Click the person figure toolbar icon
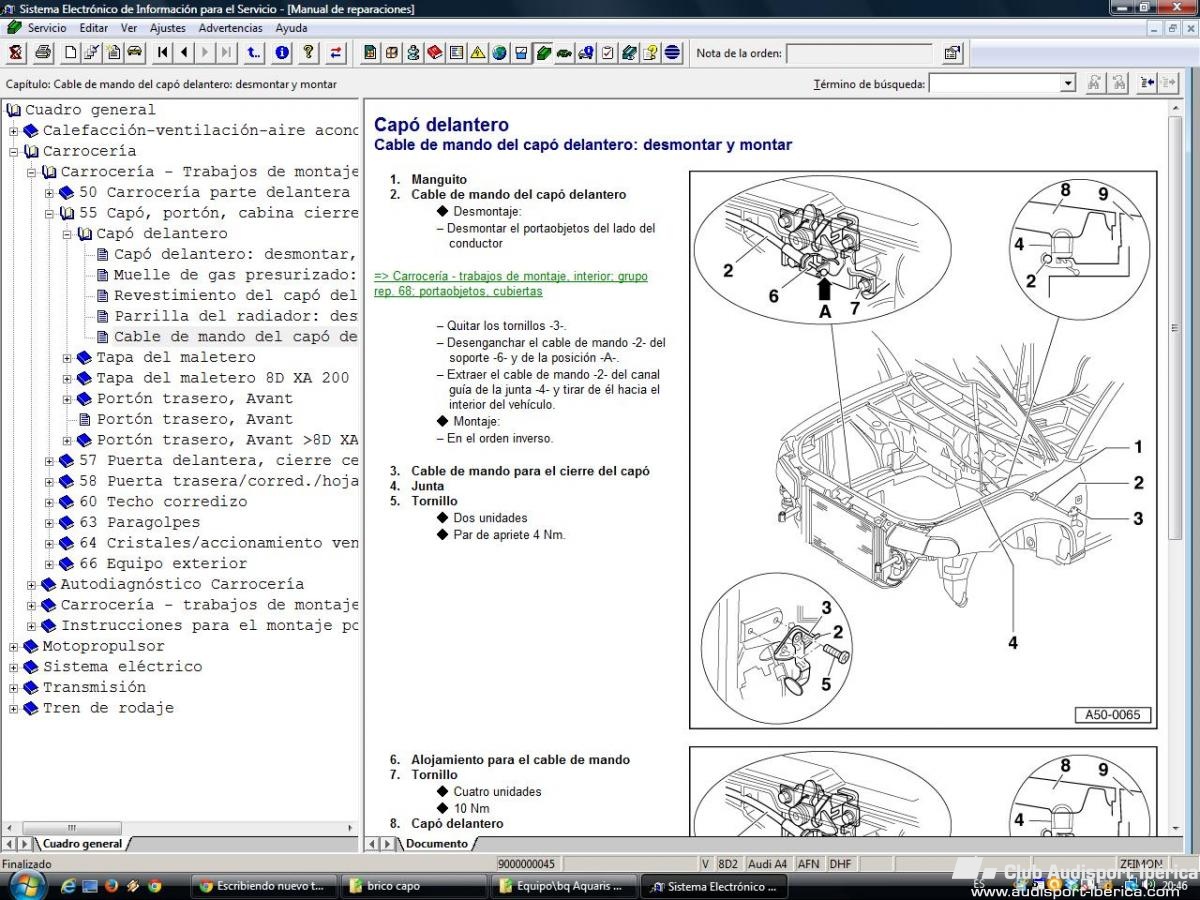1200x900 pixels. (413, 53)
